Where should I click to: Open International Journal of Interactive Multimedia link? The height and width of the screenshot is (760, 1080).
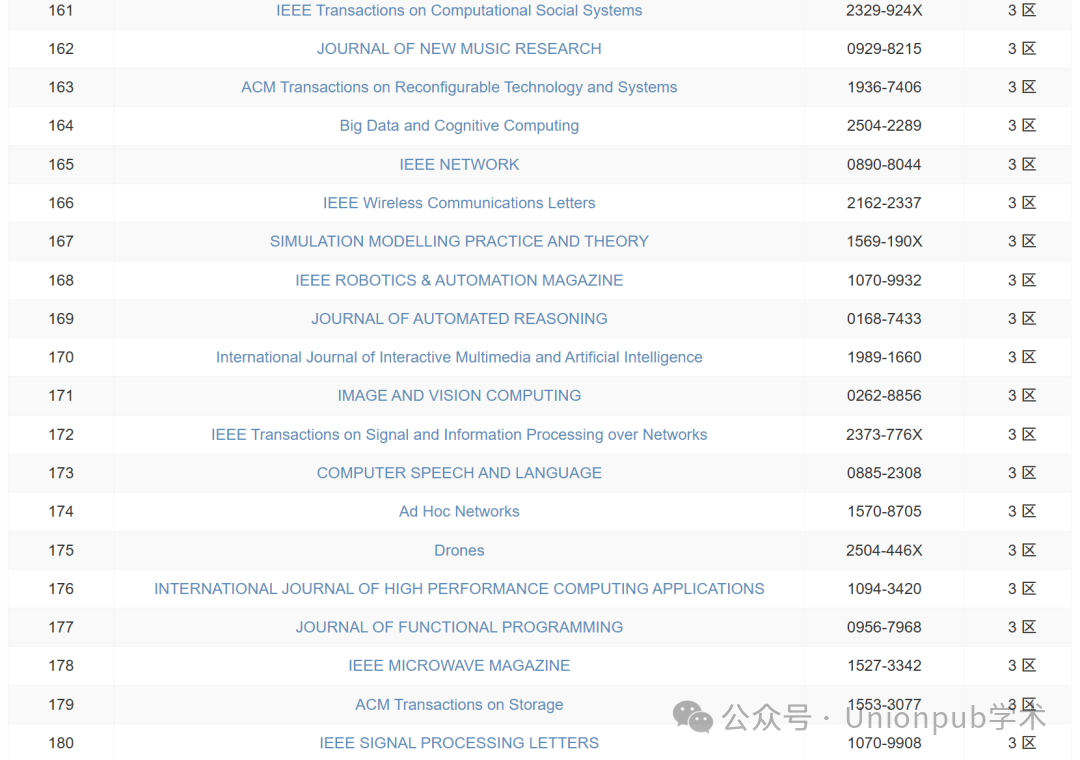459,358
